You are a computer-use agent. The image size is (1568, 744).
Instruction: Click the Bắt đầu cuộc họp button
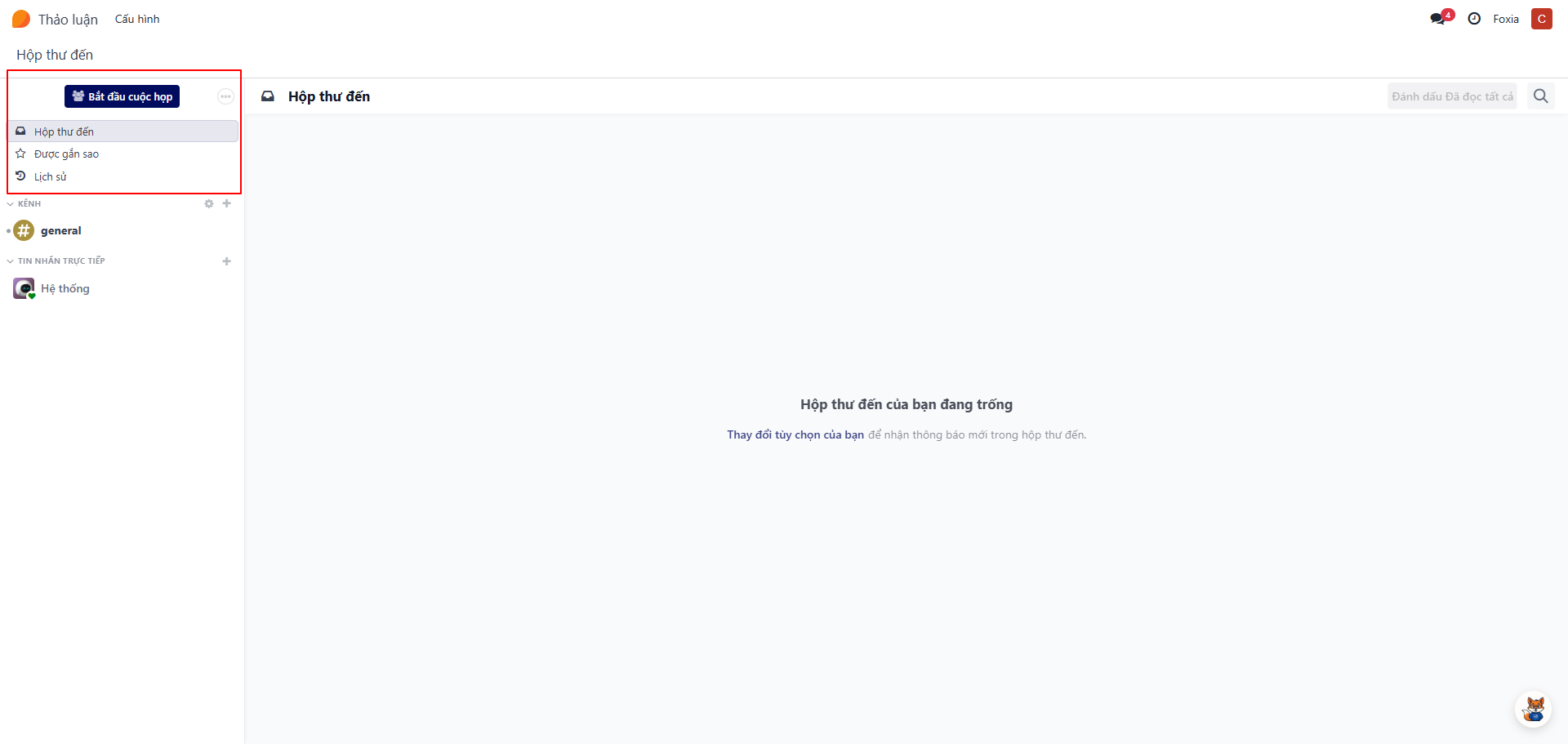click(122, 96)
